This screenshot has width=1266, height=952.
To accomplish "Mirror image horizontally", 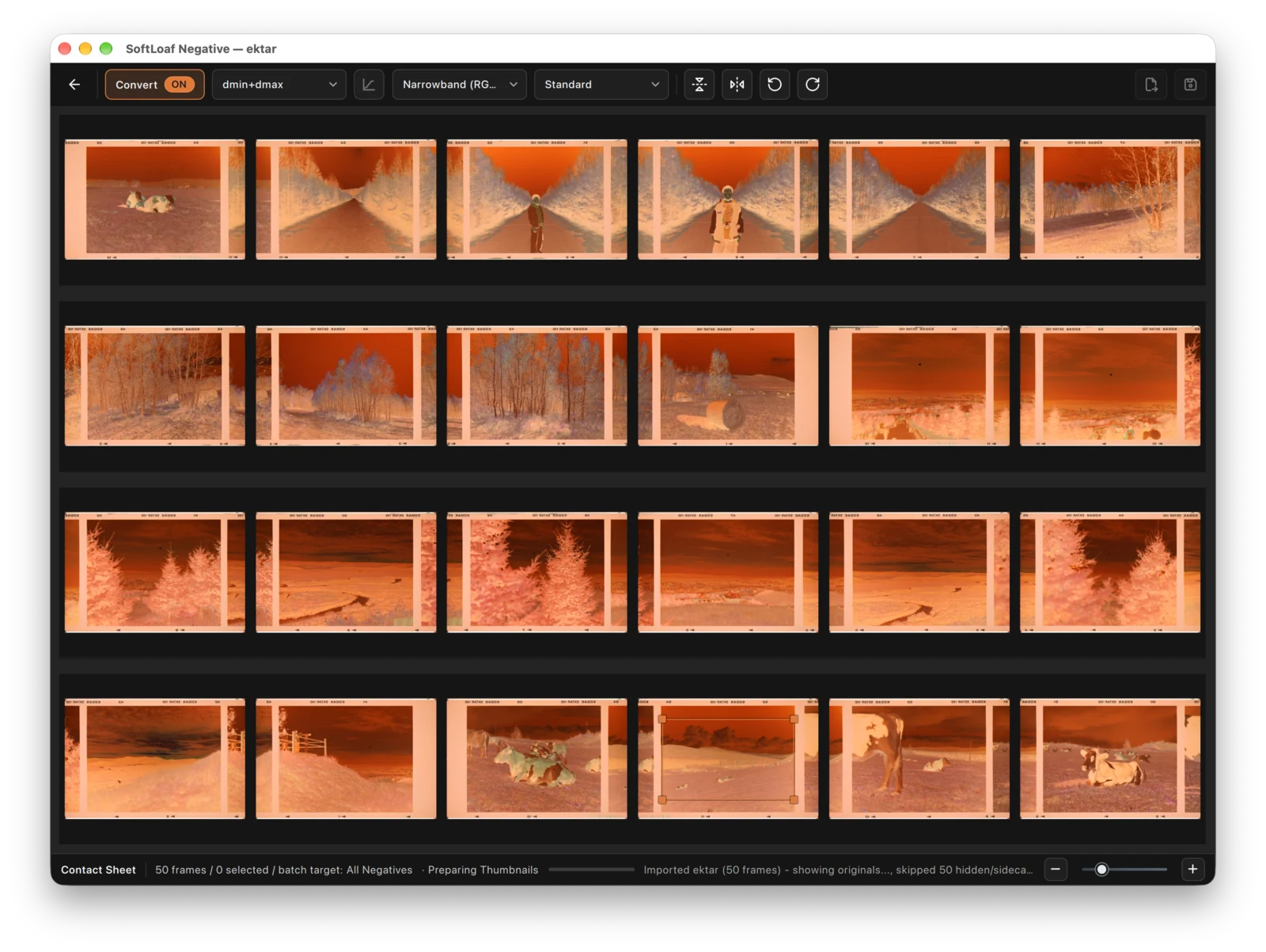I will (x=737, y=85).
